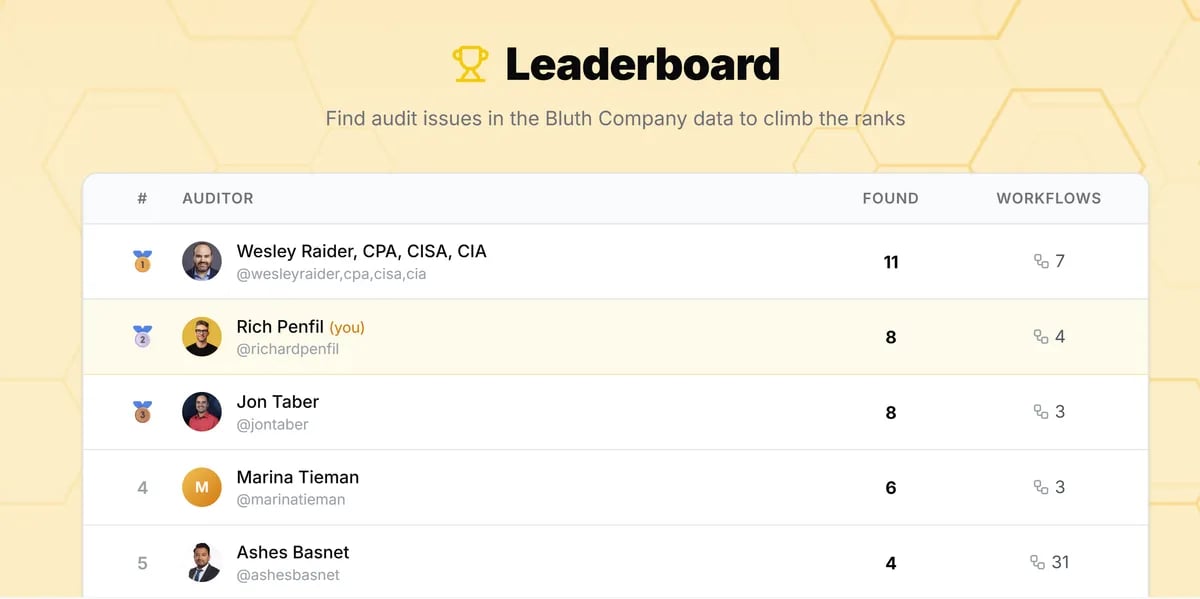The width and height of the screenshot is (1200, 599).
Task: Click the AUDITOR column header
Action: pos(217,198)
